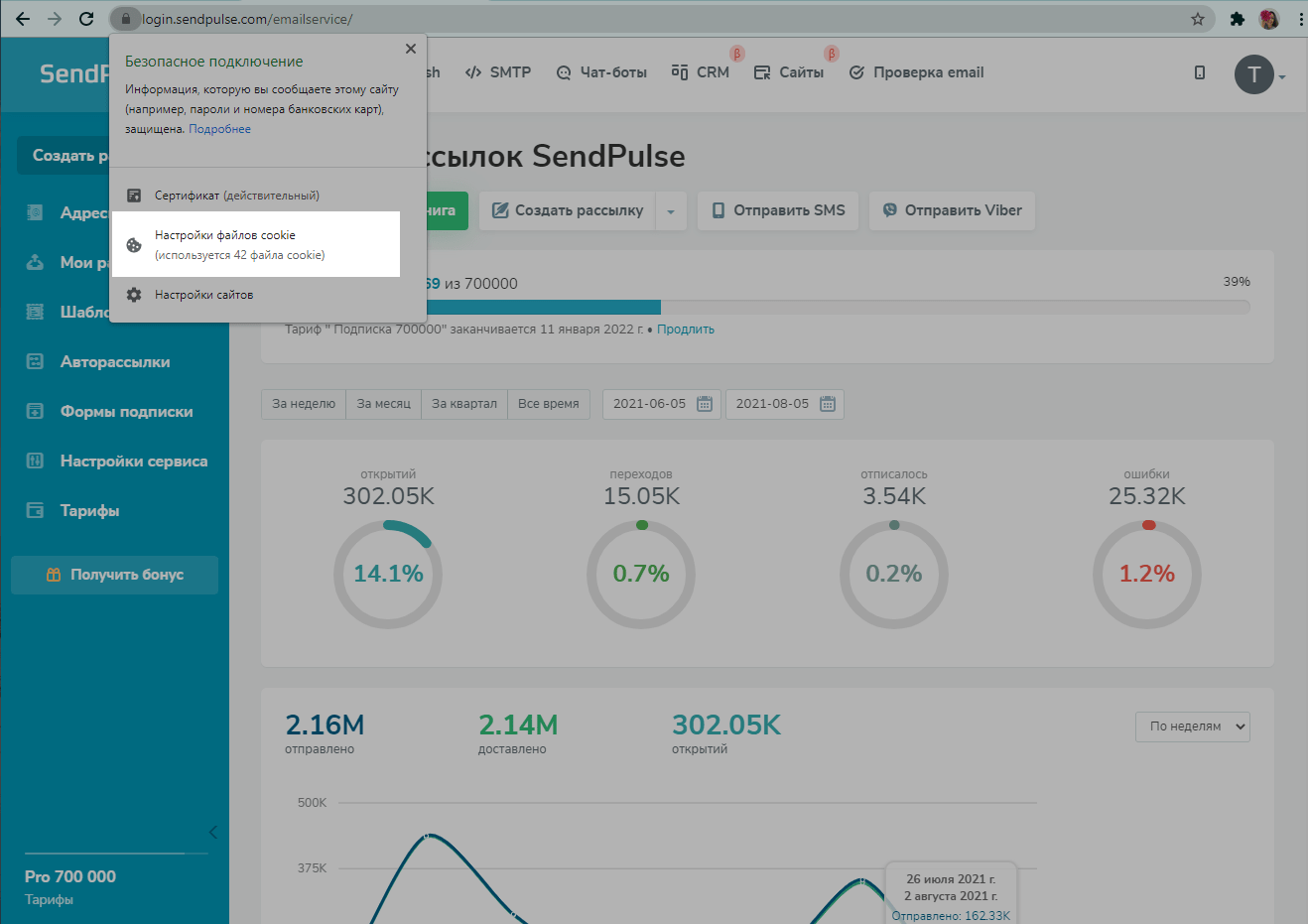Click the end date field 2021-08-05

point(784,404)
